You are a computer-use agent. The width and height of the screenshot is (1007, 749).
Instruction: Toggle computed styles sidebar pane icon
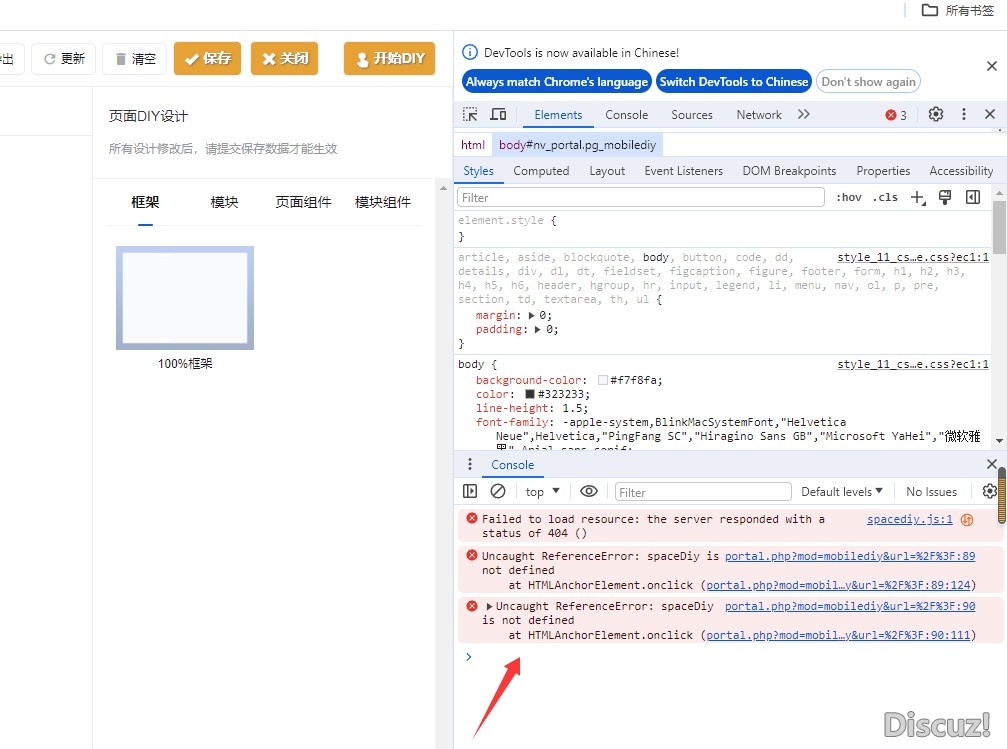(x=973, y=197)
